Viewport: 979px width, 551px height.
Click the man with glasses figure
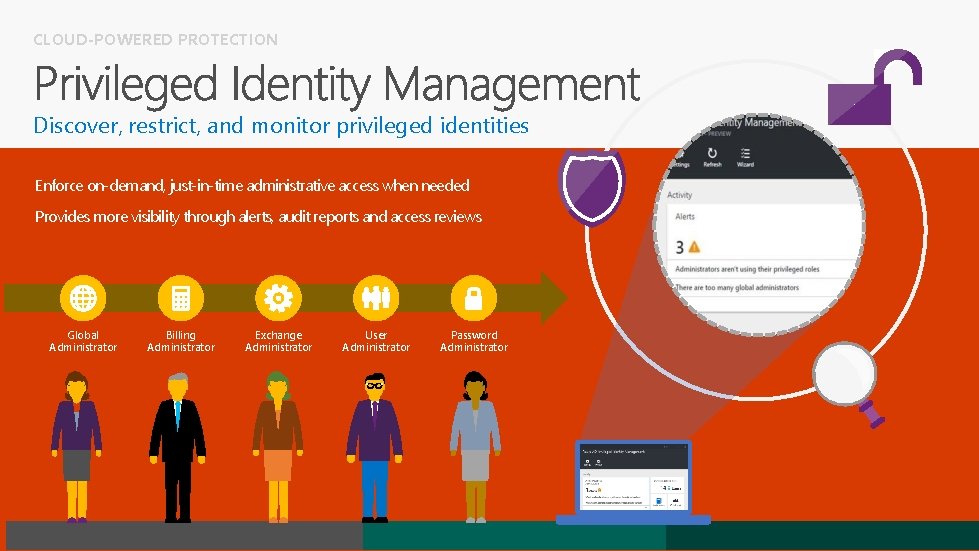click(x=375, y=447)
